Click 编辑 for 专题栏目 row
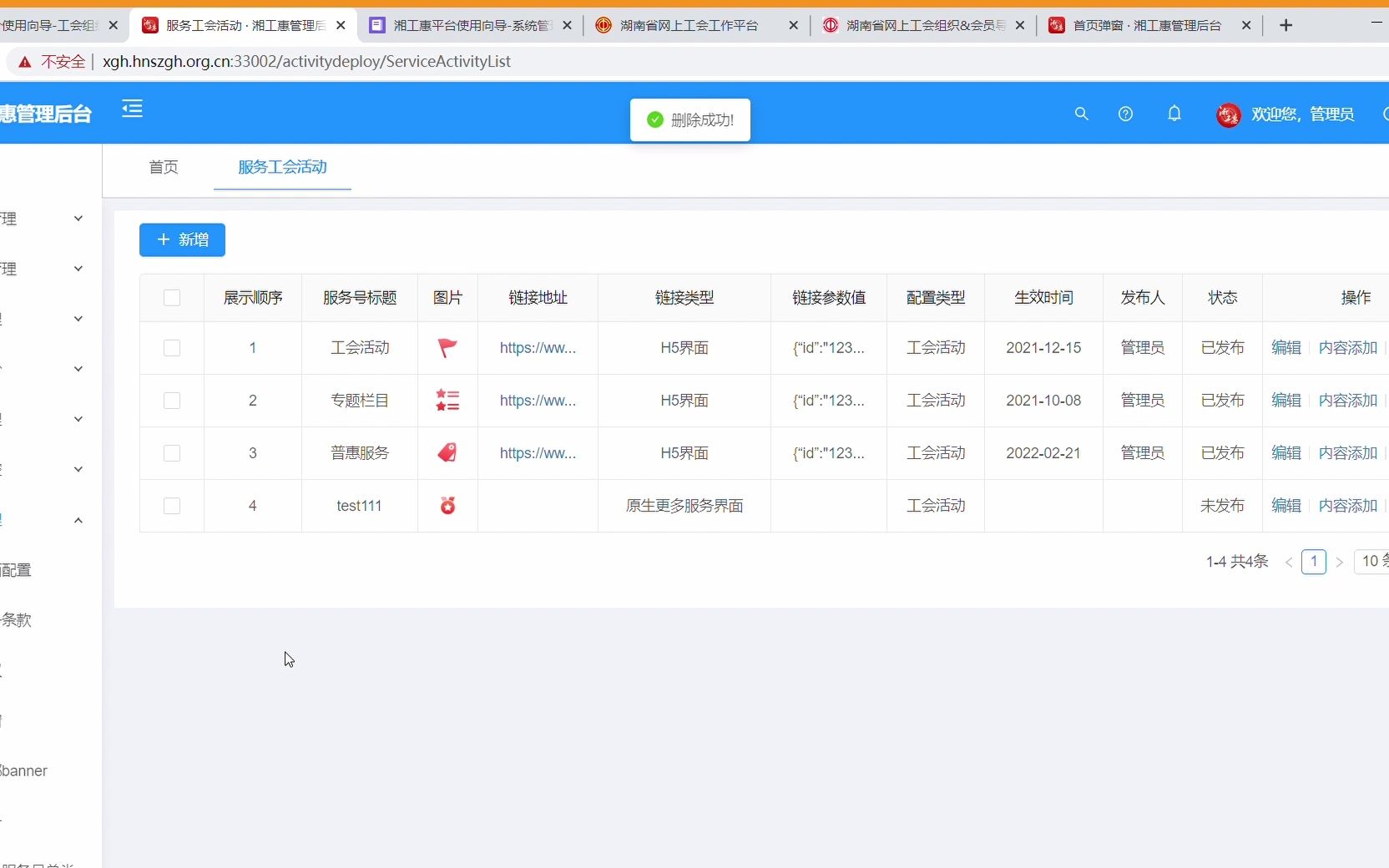This screenshot has width=1389, height=868. (1286, 401)
